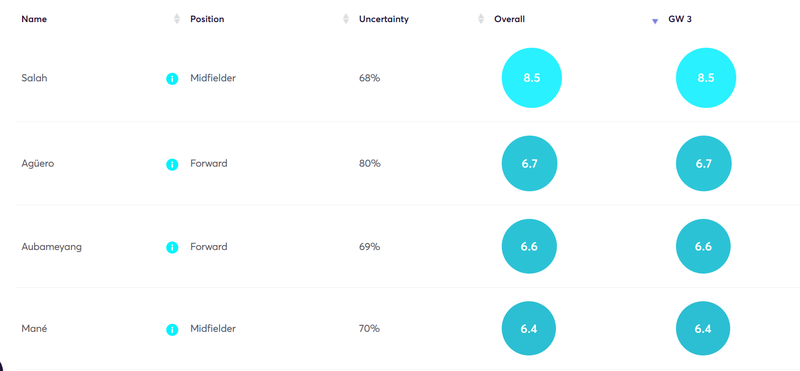The height and width of the screenshot is (371, 800).
Task: Select Agüero's Overall 6.7 score circle
Action: pyautogui.click(x=530, y=163)
